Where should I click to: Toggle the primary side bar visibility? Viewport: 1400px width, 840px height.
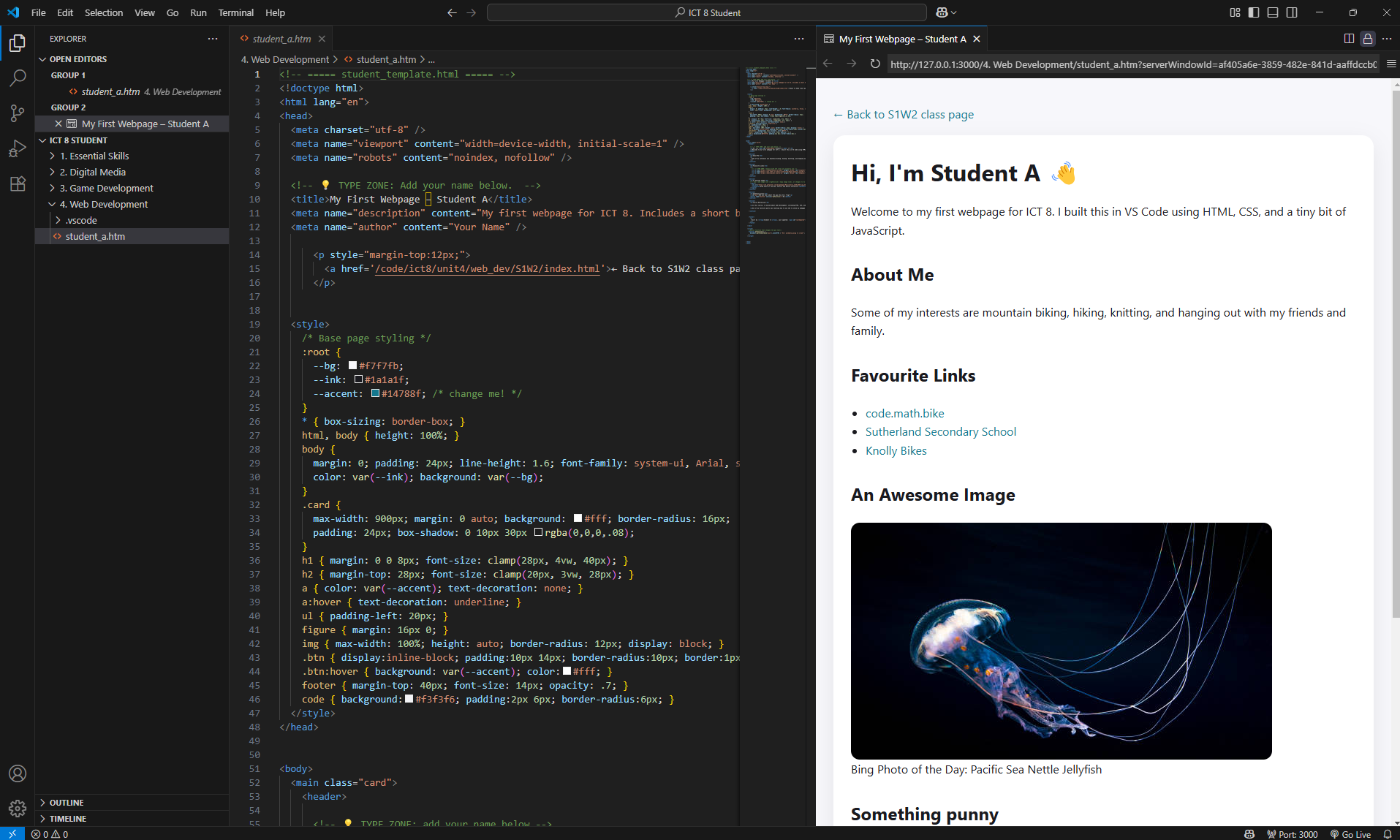(x=1254, y=12)
